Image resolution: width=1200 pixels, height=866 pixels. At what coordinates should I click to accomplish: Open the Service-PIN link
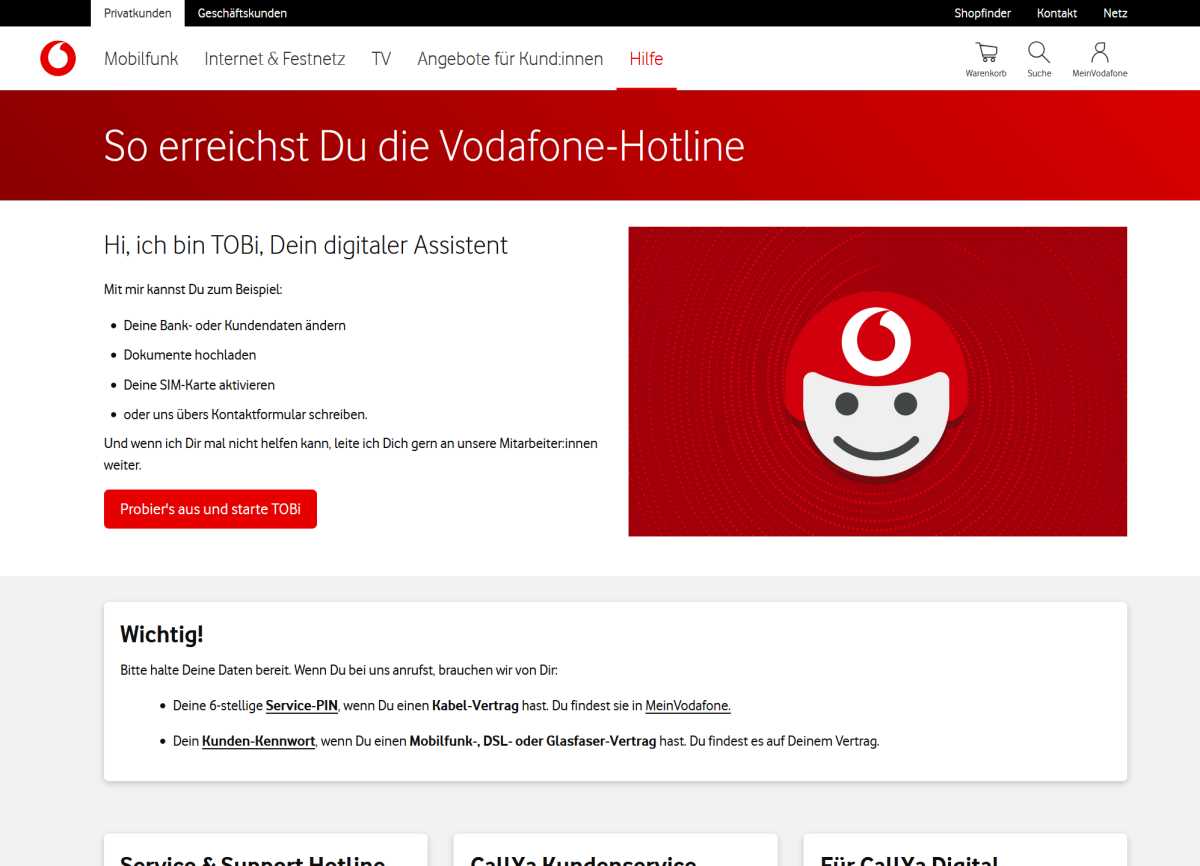click(301, 705)
